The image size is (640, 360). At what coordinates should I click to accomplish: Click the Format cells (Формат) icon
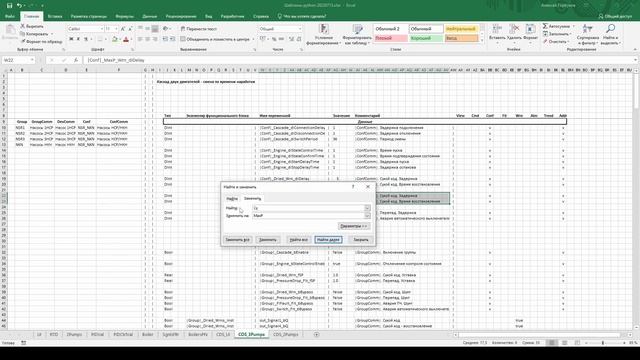click(530, 29)
